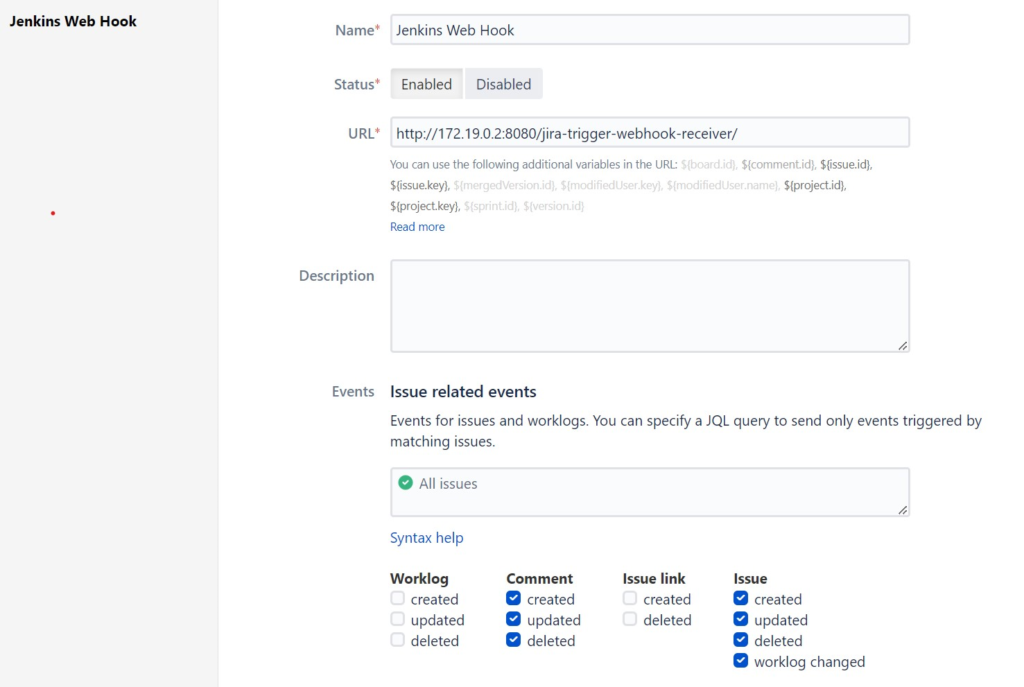Open the Read more link

[417, 226]
